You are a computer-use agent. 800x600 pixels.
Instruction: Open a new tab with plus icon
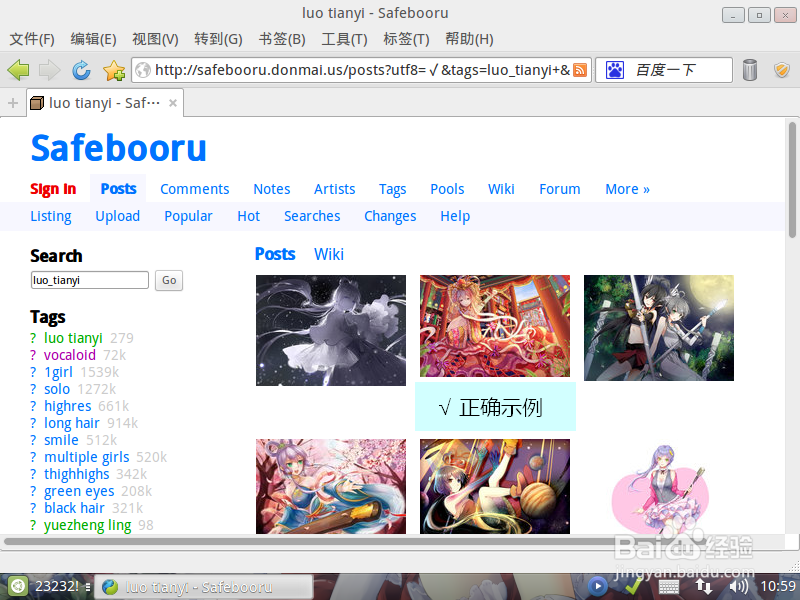pos(13,103)
